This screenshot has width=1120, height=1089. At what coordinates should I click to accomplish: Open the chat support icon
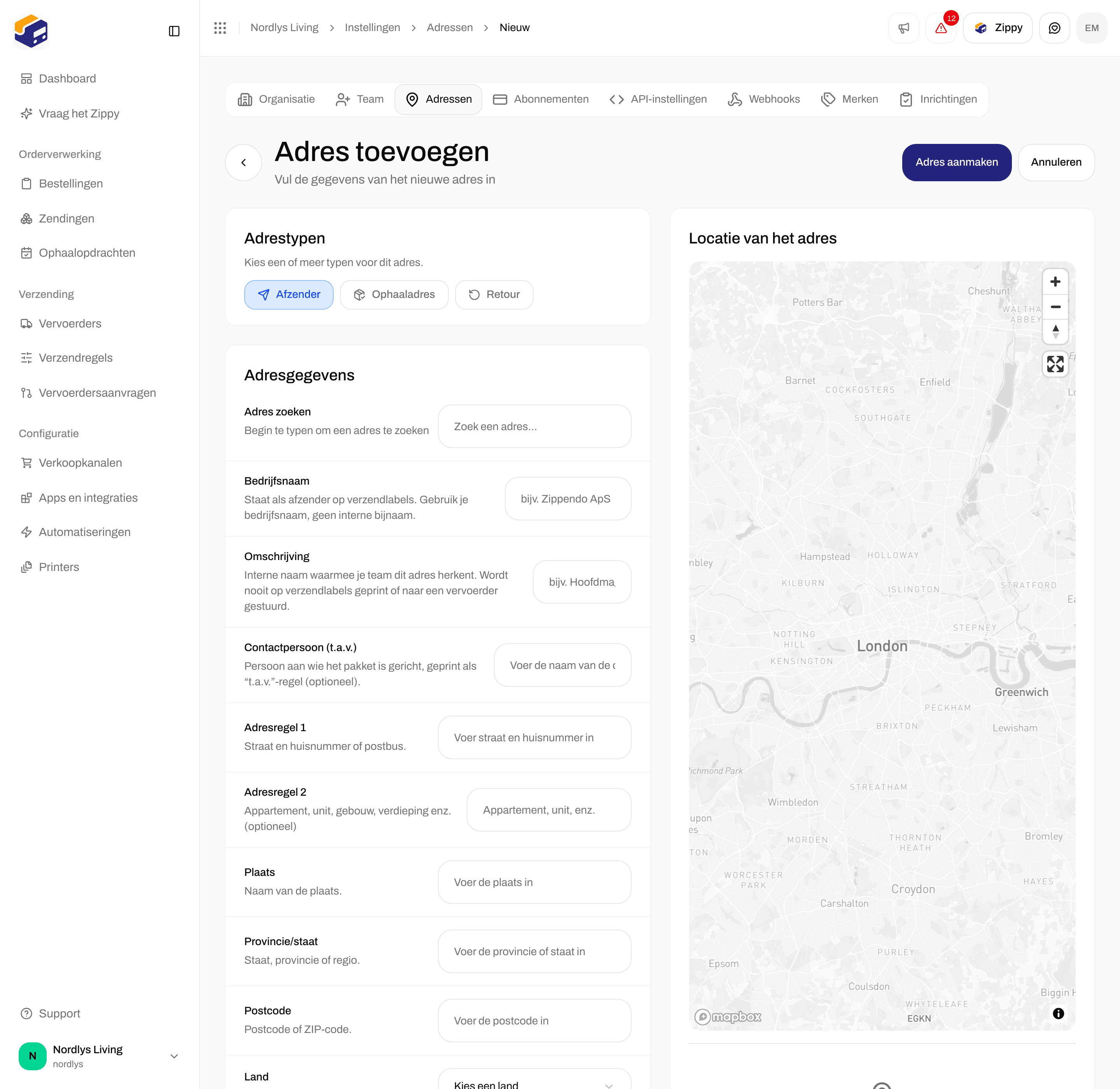pos(1054,28)
